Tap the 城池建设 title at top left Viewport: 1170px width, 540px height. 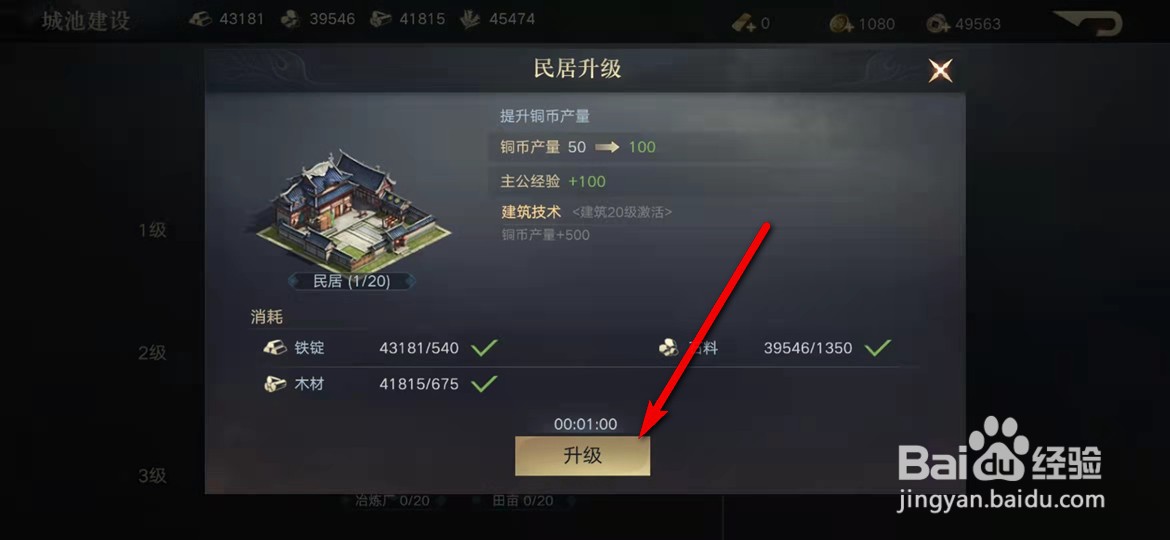pyautogui.click(x=86, y=21)
